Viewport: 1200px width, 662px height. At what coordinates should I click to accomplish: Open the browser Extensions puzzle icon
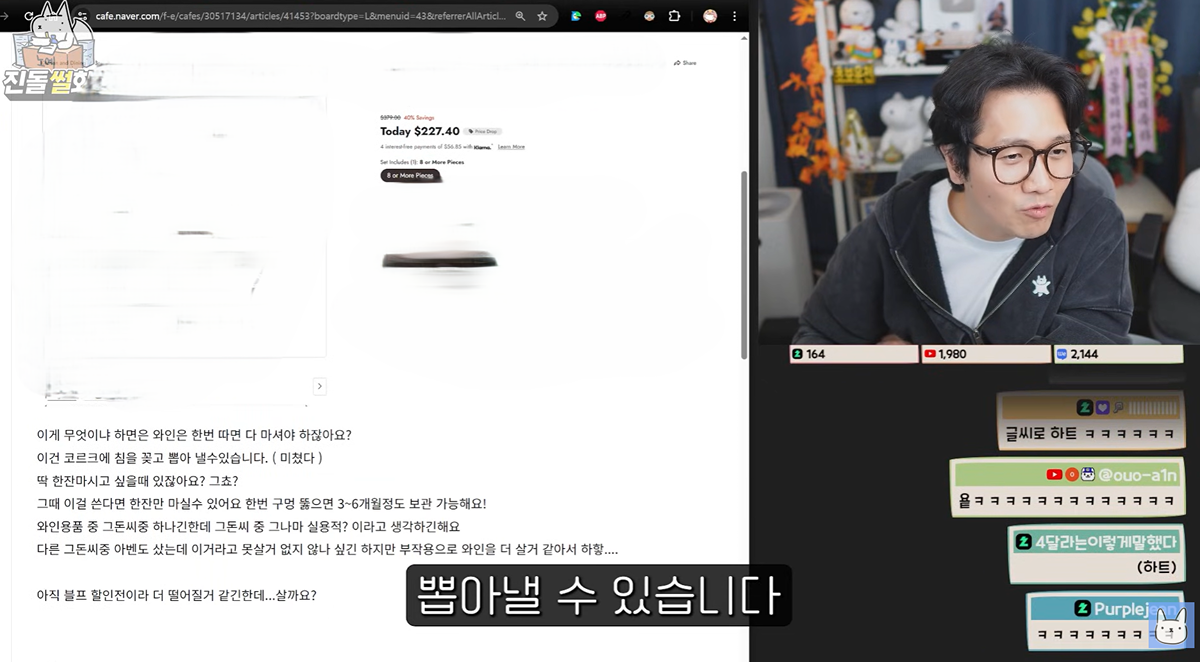[674, 16]
